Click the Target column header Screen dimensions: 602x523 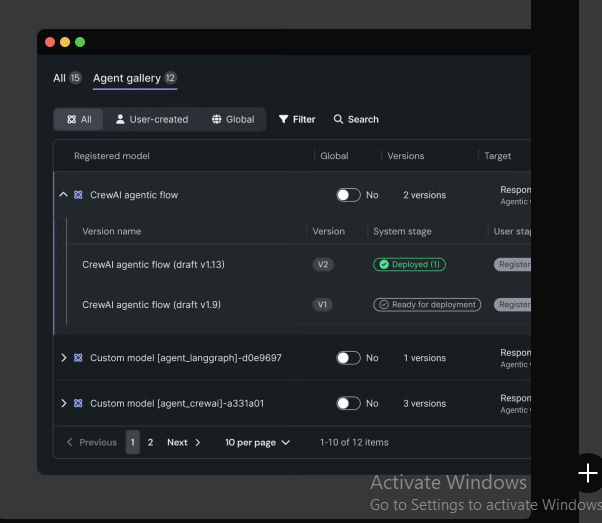(x=498, y=156)
